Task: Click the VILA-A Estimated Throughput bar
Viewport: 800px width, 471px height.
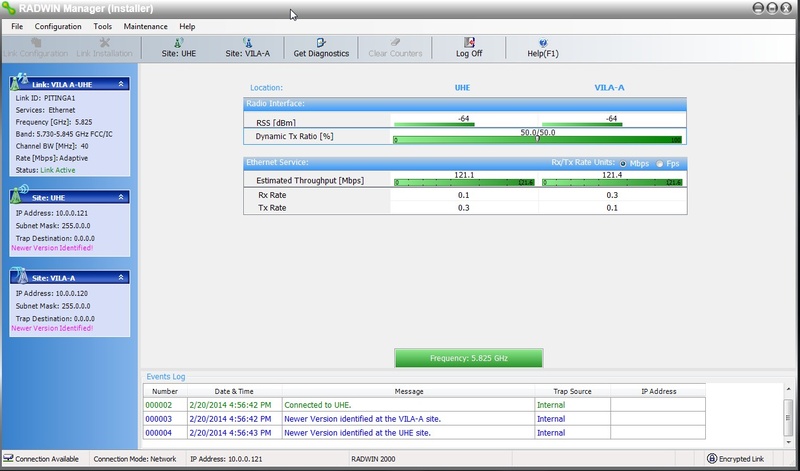Action: click(x=612, y=182)
